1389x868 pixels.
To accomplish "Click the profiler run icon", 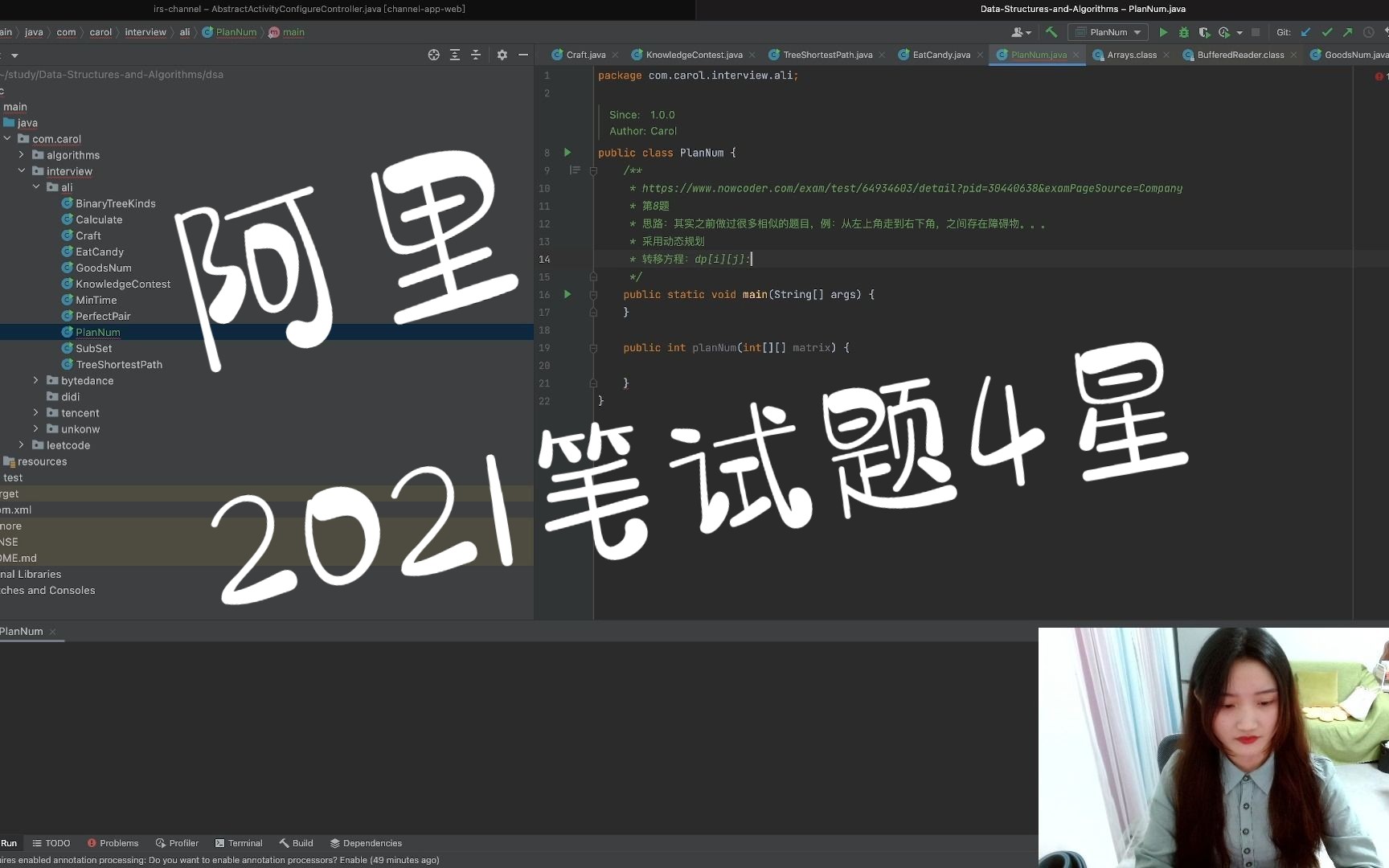I will coord(1223,32).
